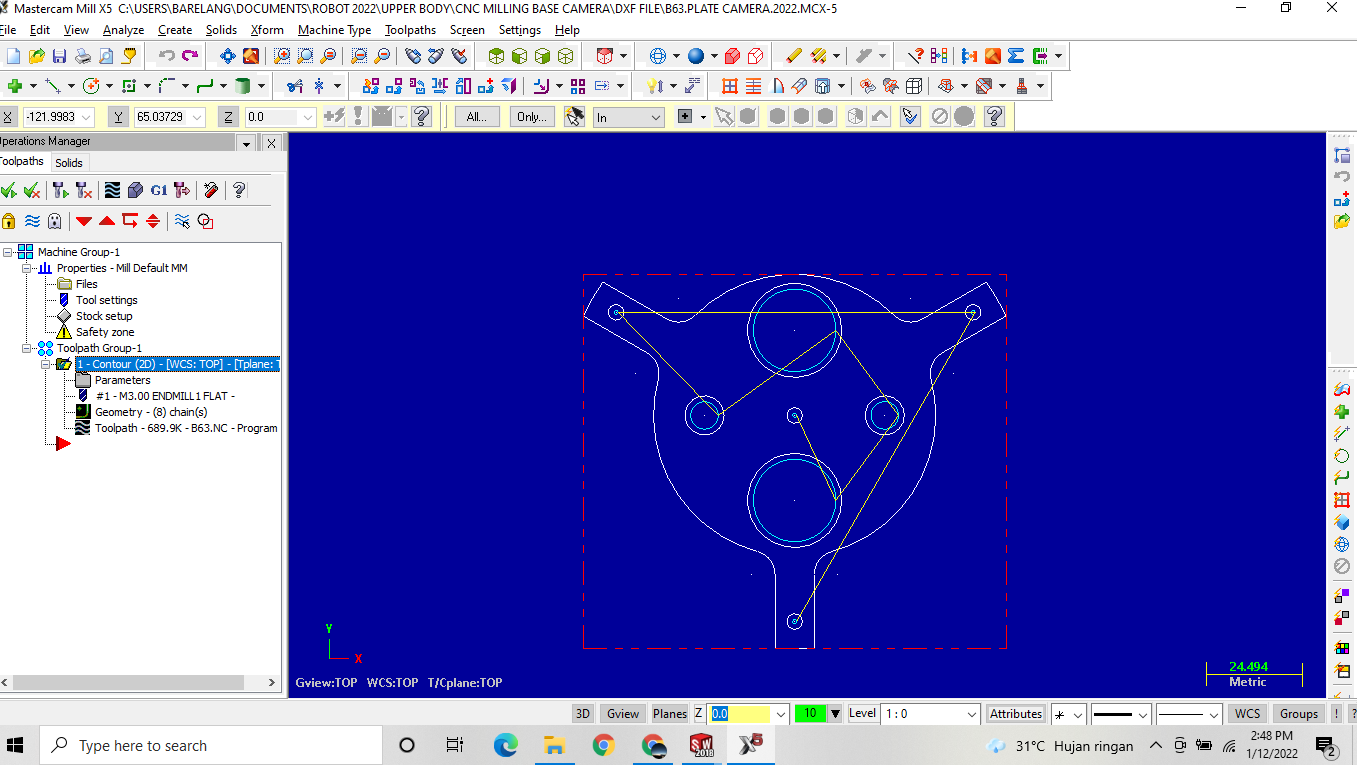The width and height of the screenshot is (1357, 765).
Task: Click the Attributes button in status bar
Action: pos(1015,713)
